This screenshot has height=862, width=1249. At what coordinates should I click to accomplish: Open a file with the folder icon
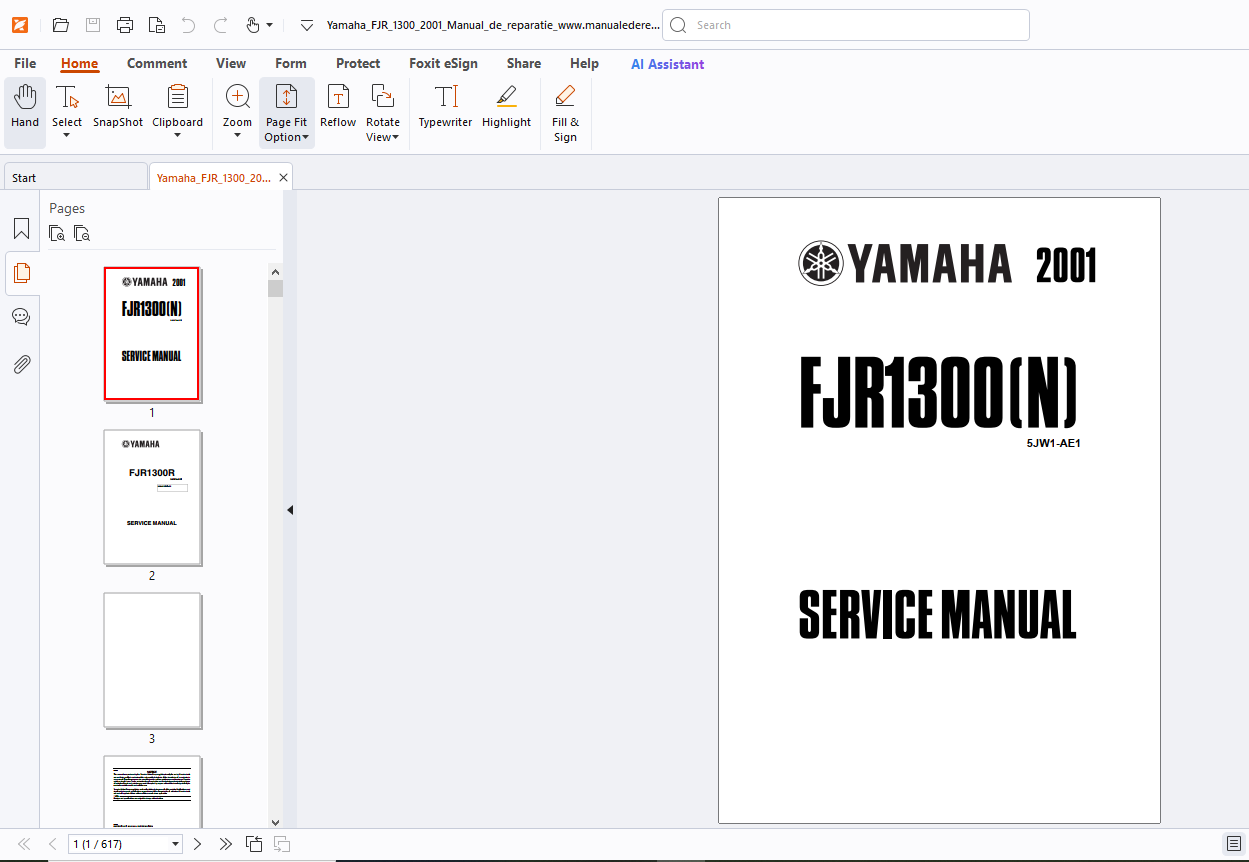(x=61, y=25)
